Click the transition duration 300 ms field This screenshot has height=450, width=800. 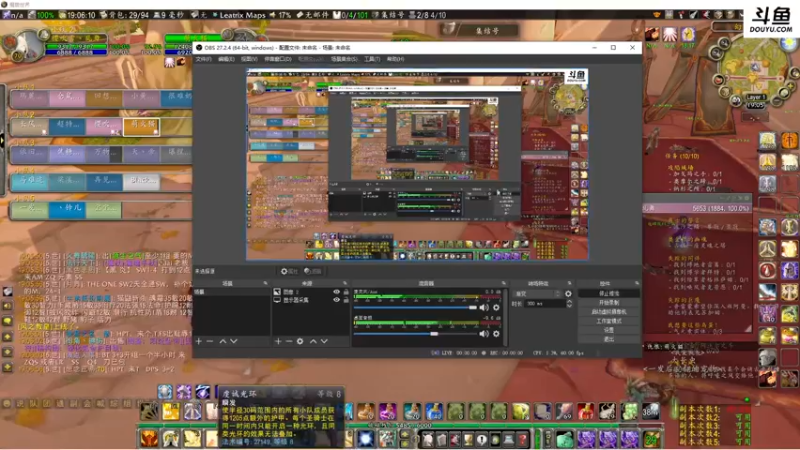(545, 304)
